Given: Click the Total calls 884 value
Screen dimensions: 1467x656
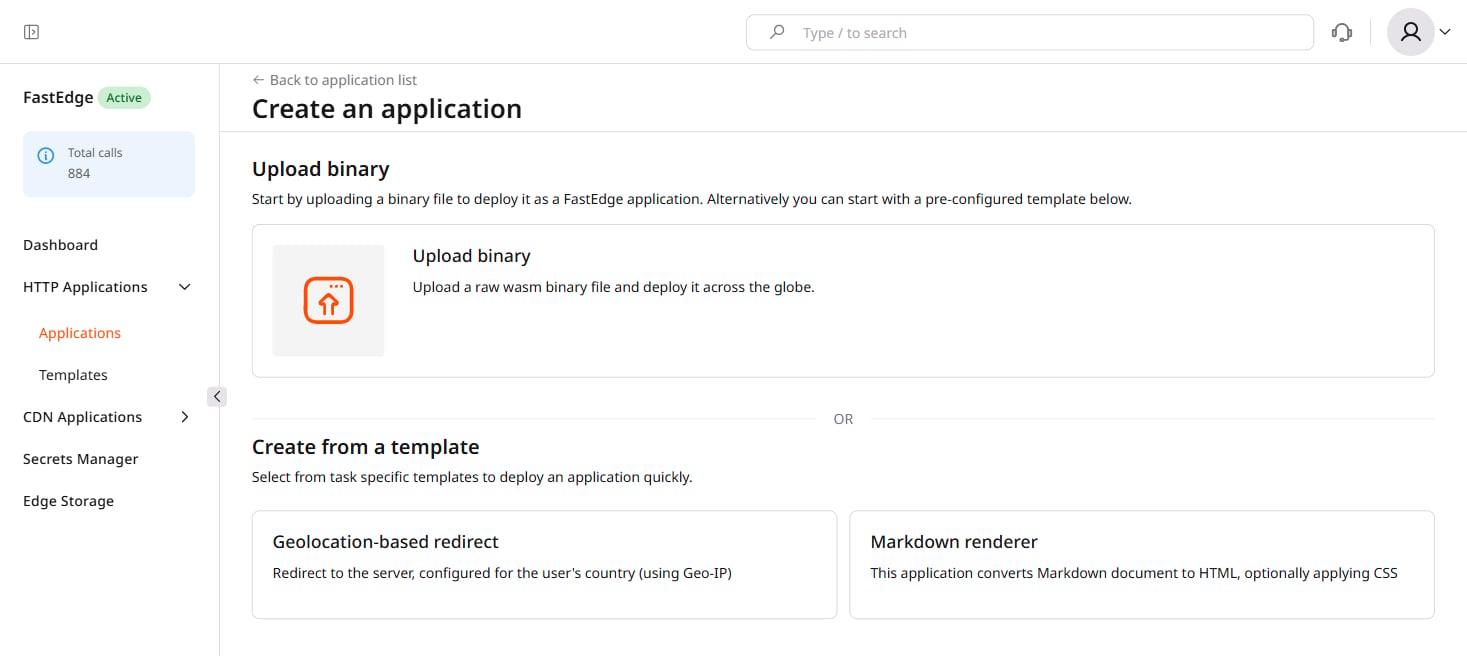Looking at the screenshot, I should [79, 174].
